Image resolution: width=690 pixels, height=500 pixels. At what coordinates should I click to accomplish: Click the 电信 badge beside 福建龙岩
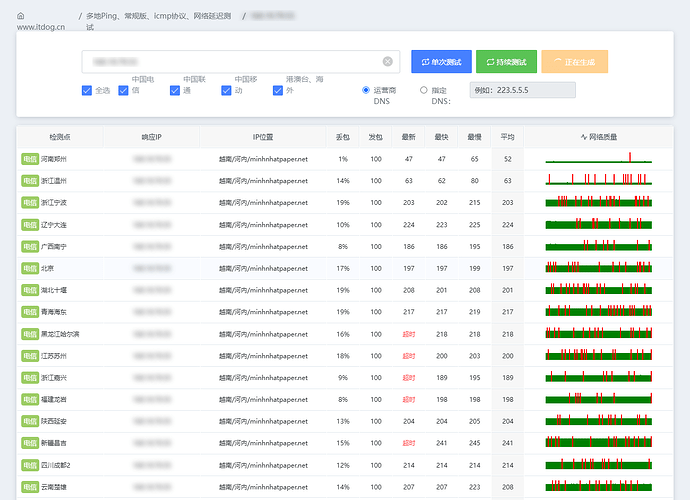(x=30, y=400)
